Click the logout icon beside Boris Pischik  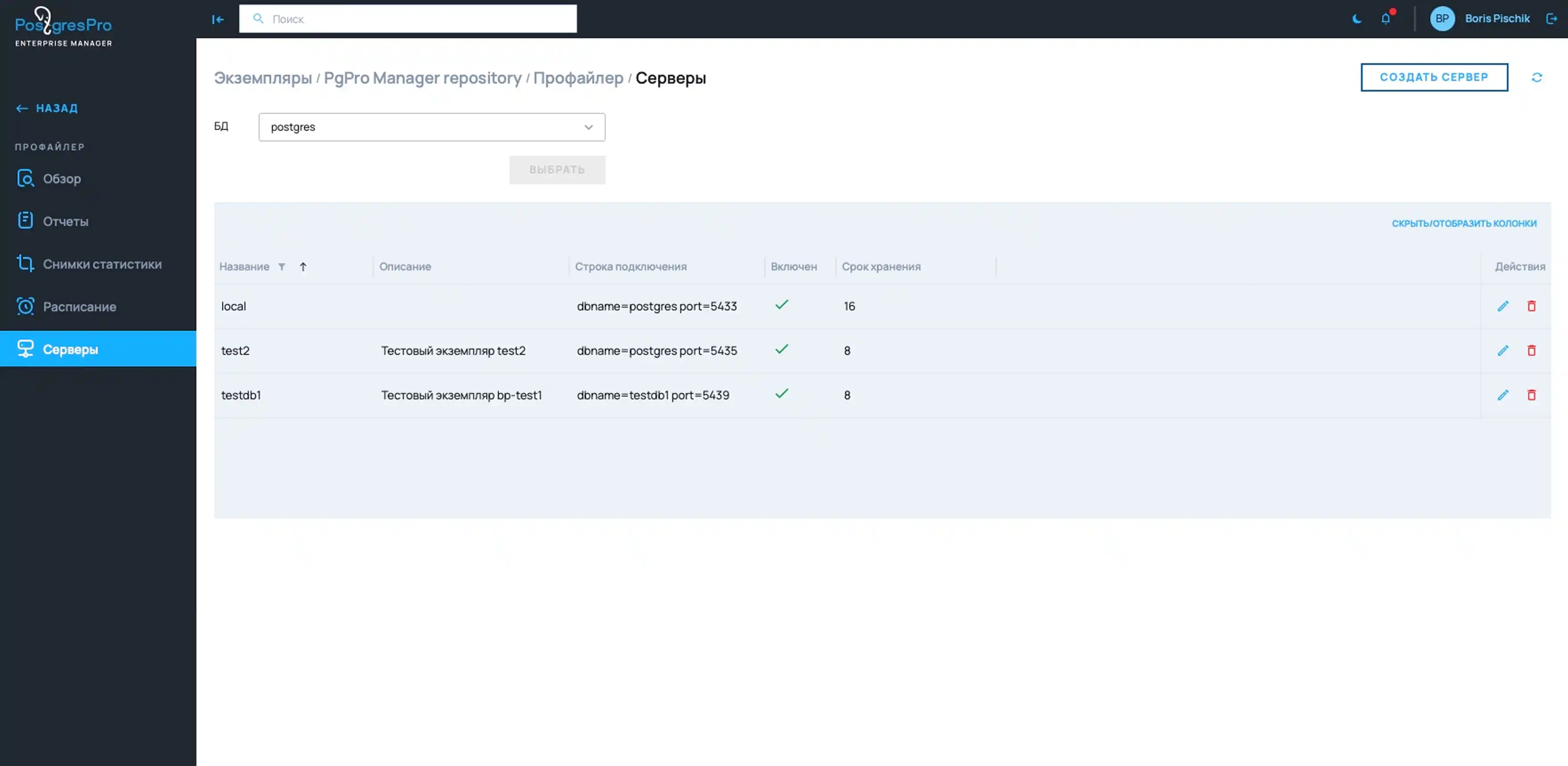[x=1551, y=18]
